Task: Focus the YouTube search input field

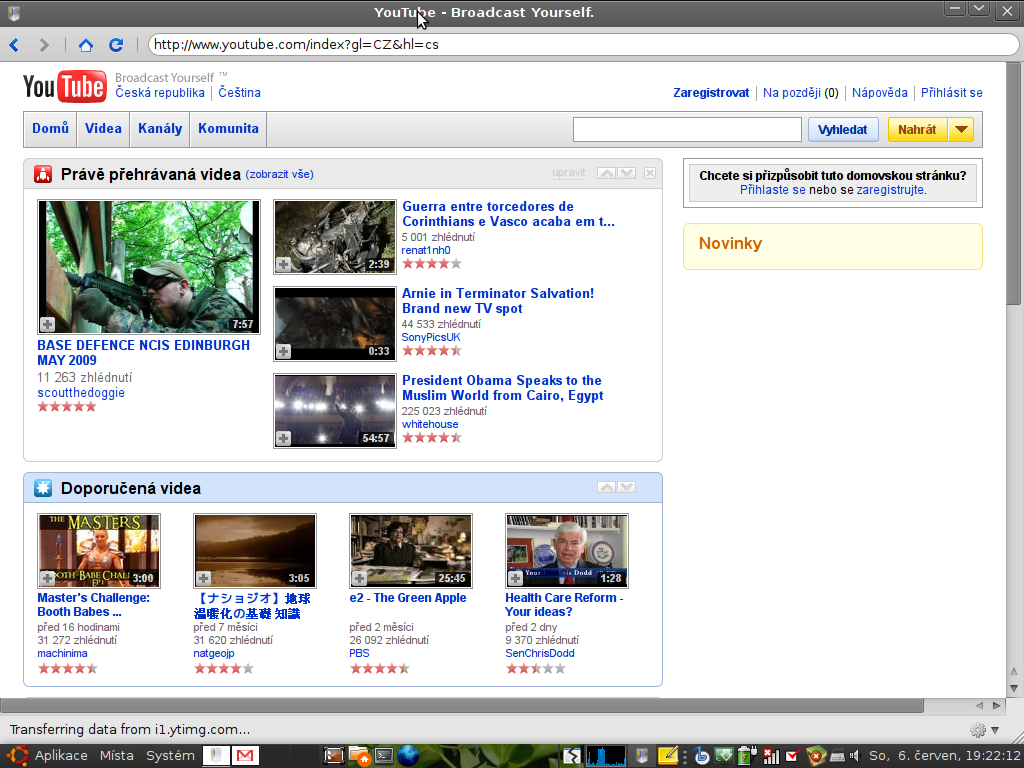Action: pos(687,129)
